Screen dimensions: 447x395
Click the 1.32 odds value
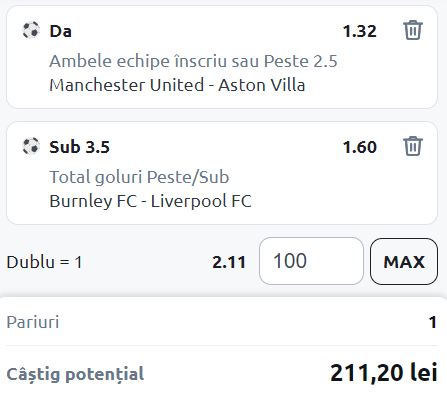coord(360,31)
